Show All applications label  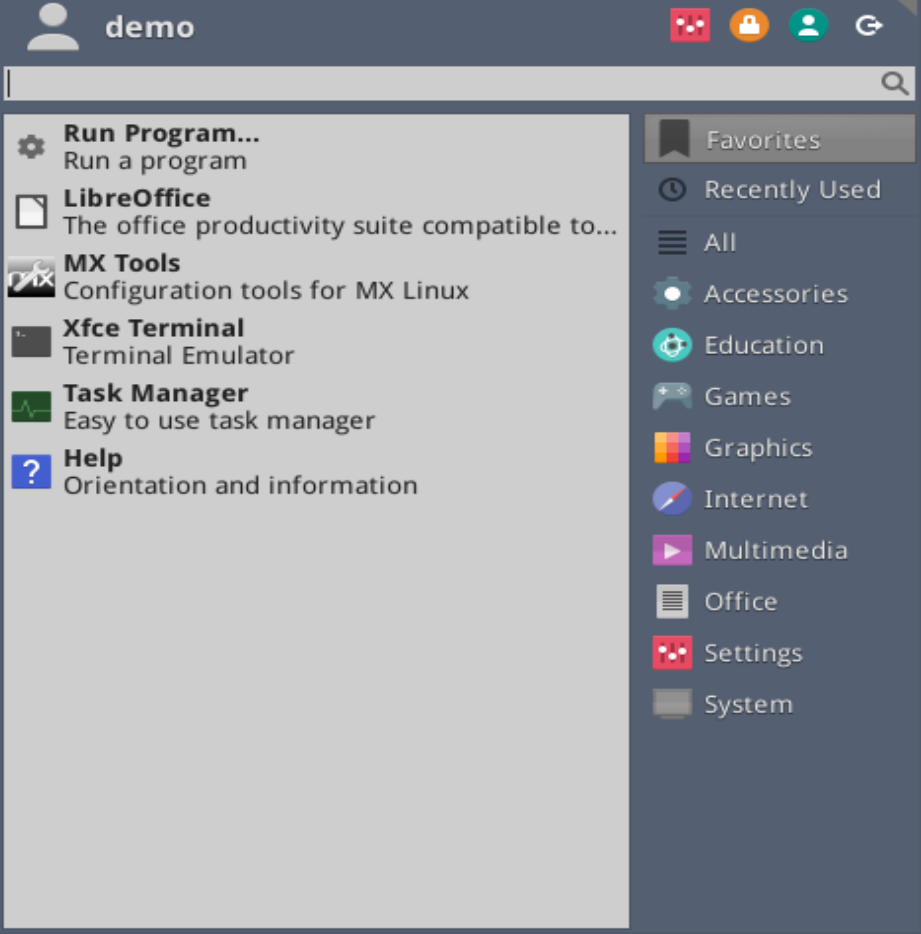pyautogui.click(x=720, y=242)
